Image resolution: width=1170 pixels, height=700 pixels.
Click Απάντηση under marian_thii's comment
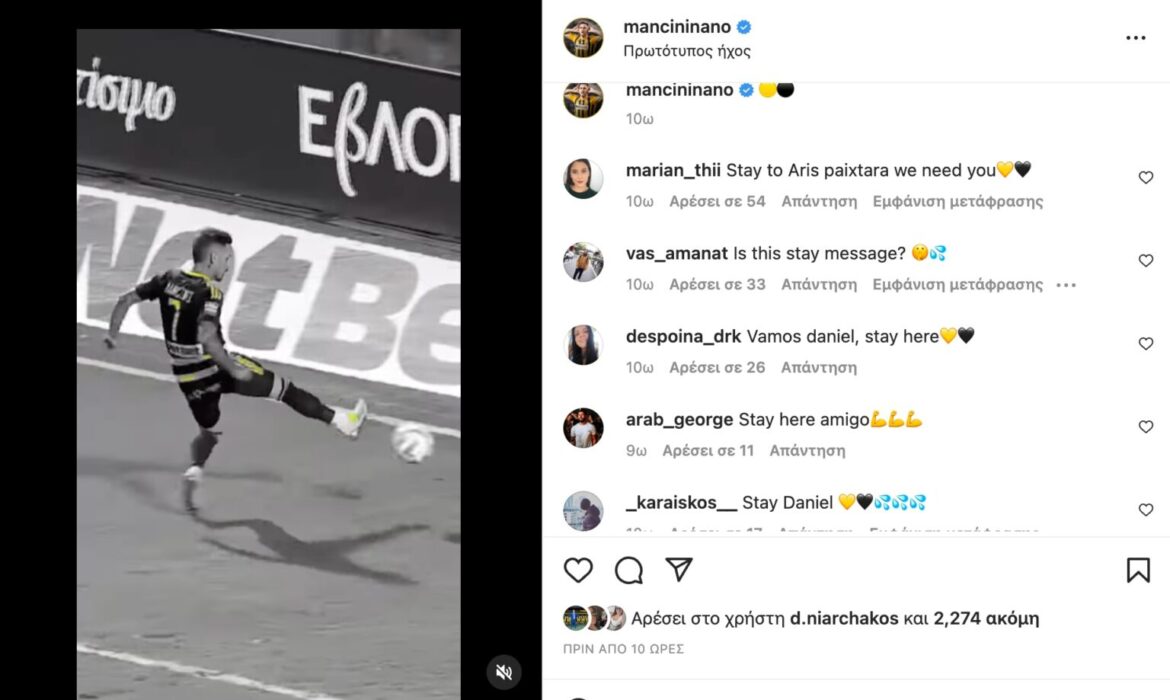pos(819,201)
